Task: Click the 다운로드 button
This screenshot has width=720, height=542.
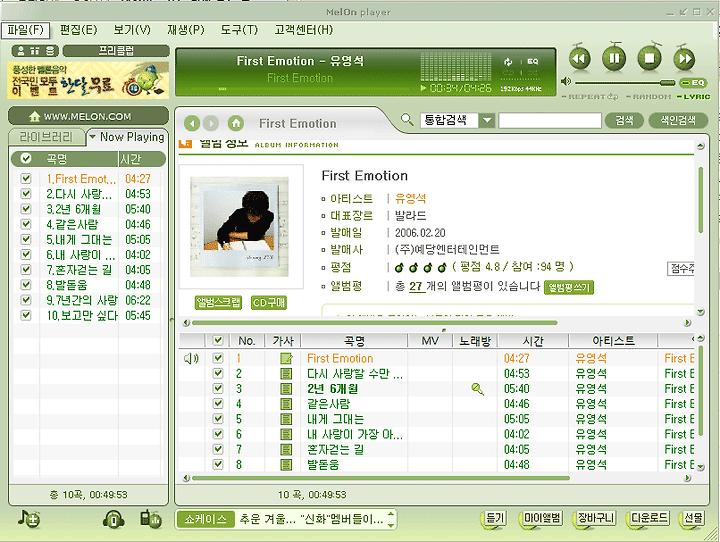Action: pos(648,519)
